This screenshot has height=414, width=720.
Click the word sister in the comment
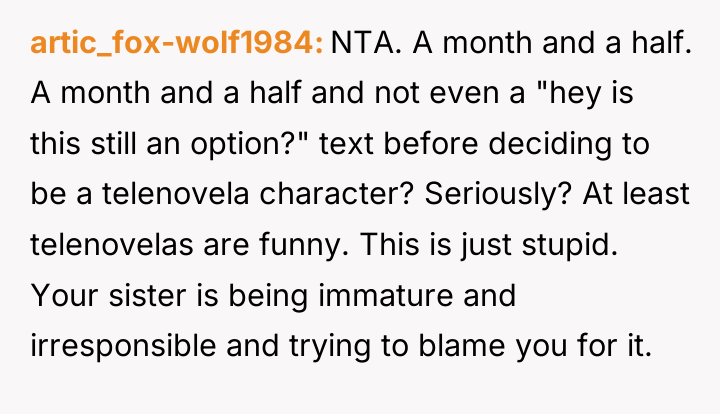click(x=147, y=295)
